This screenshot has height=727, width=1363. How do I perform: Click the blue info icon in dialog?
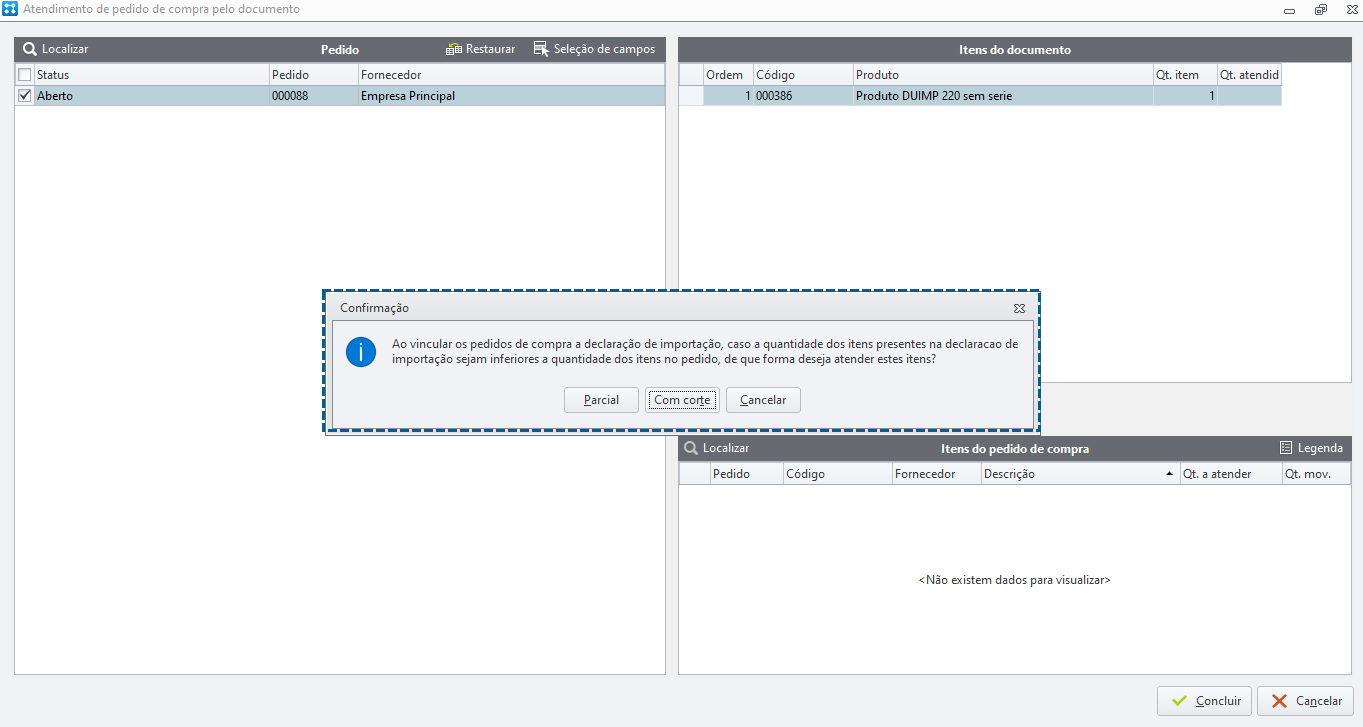[x=360, y=352]
